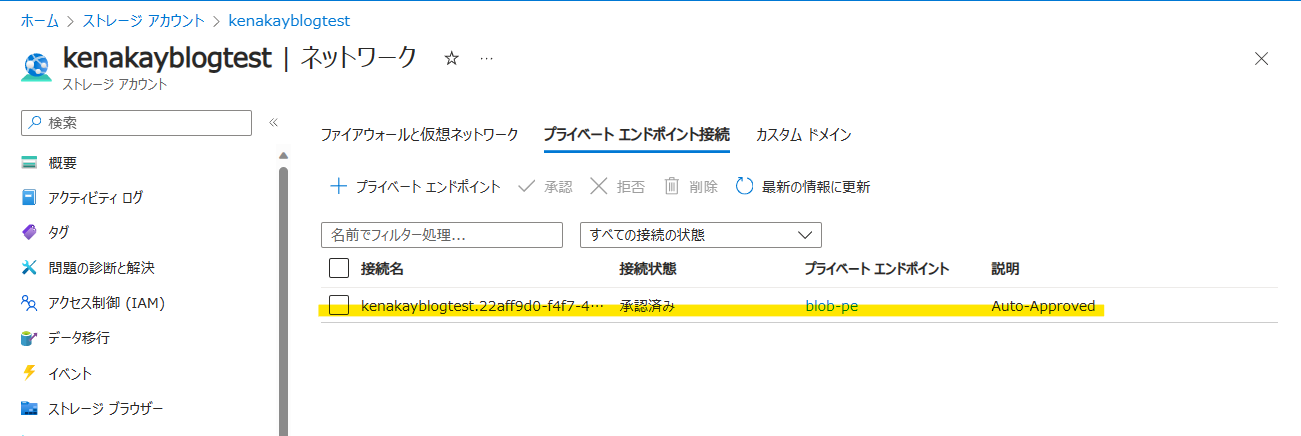Go to ホーム breadcrumb link
1301x436 pixels.
39,20
